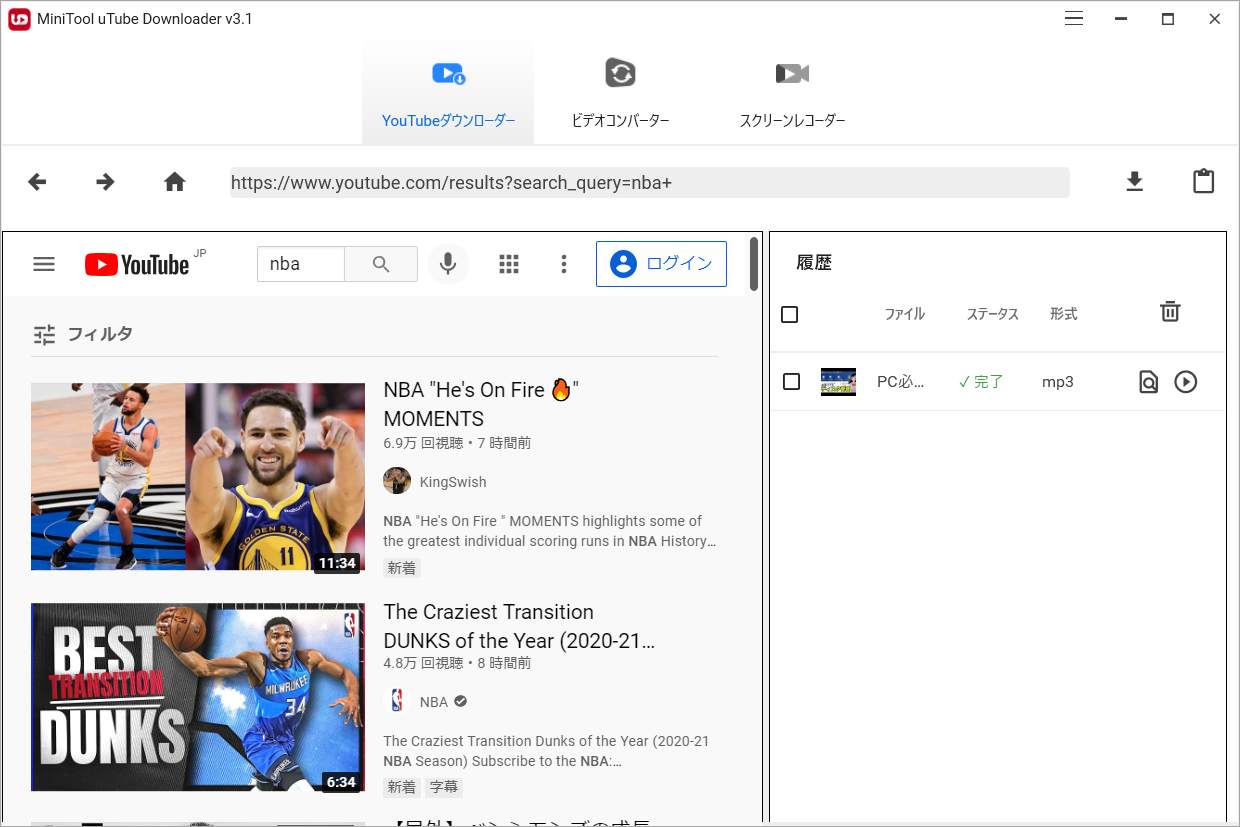
Task: Click the YouTube search box containing nba
Action: coord(301,264)
